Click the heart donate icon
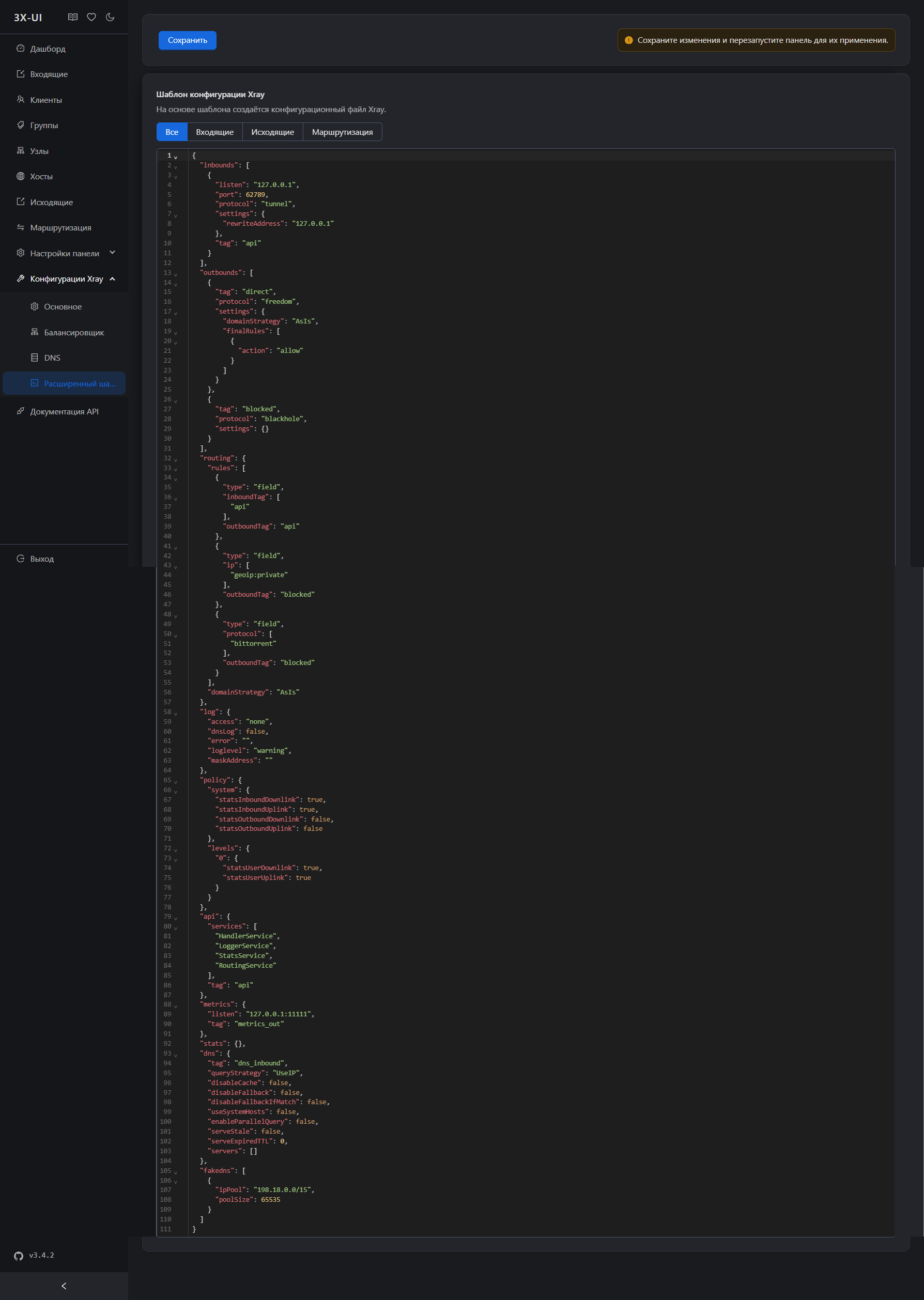The height and width of the screenshot is (1300, 924). point(91,17)
